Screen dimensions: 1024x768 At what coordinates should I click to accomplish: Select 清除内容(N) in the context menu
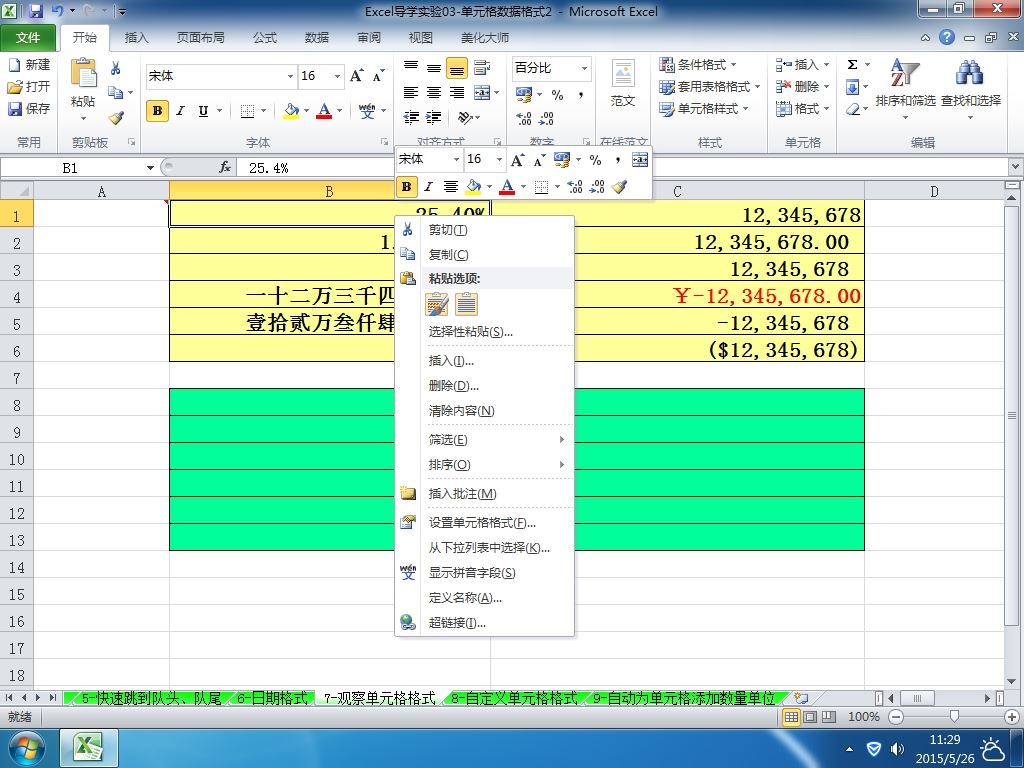[485, 411]
